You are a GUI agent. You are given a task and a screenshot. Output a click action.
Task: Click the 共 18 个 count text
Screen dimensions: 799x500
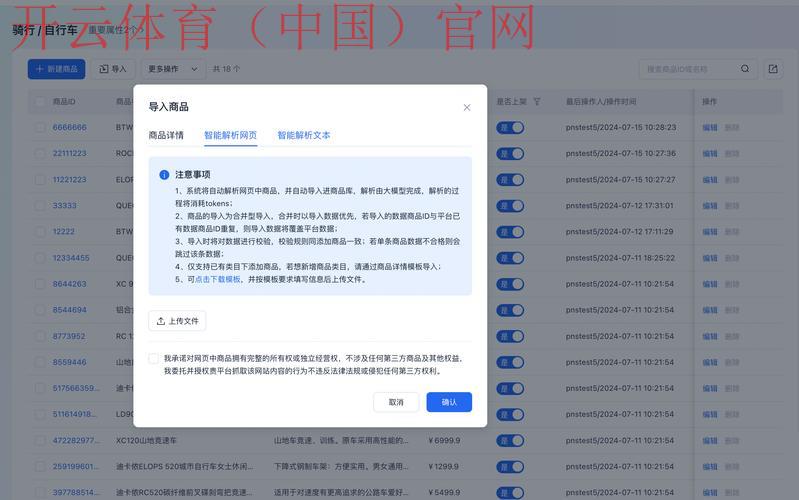226,69
